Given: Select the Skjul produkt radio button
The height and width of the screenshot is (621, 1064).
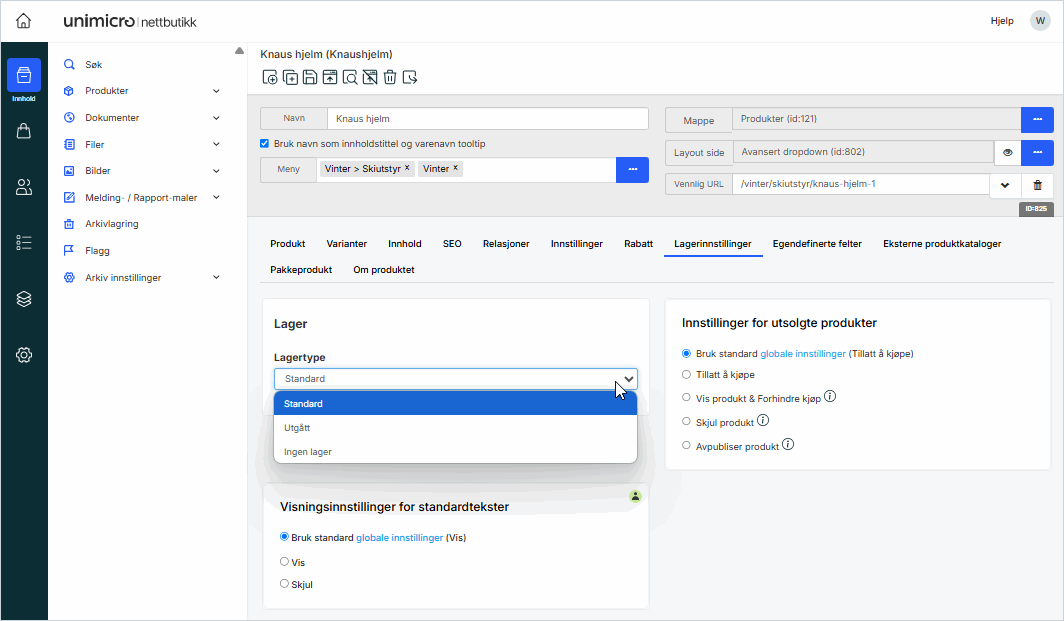Looking at the screenshot, I should coord(686,420).
